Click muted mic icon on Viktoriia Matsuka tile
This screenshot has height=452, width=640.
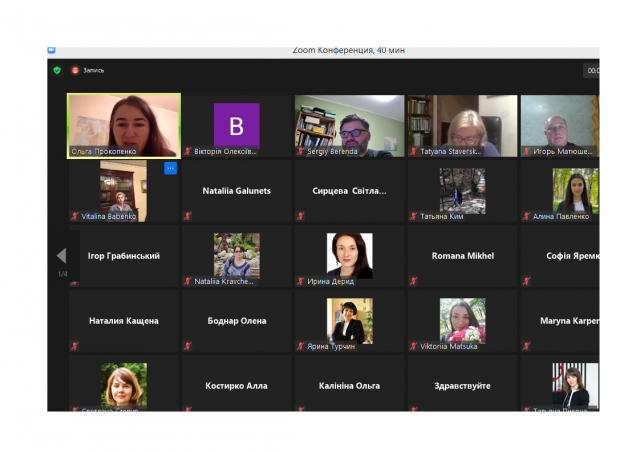pos(413,346)
